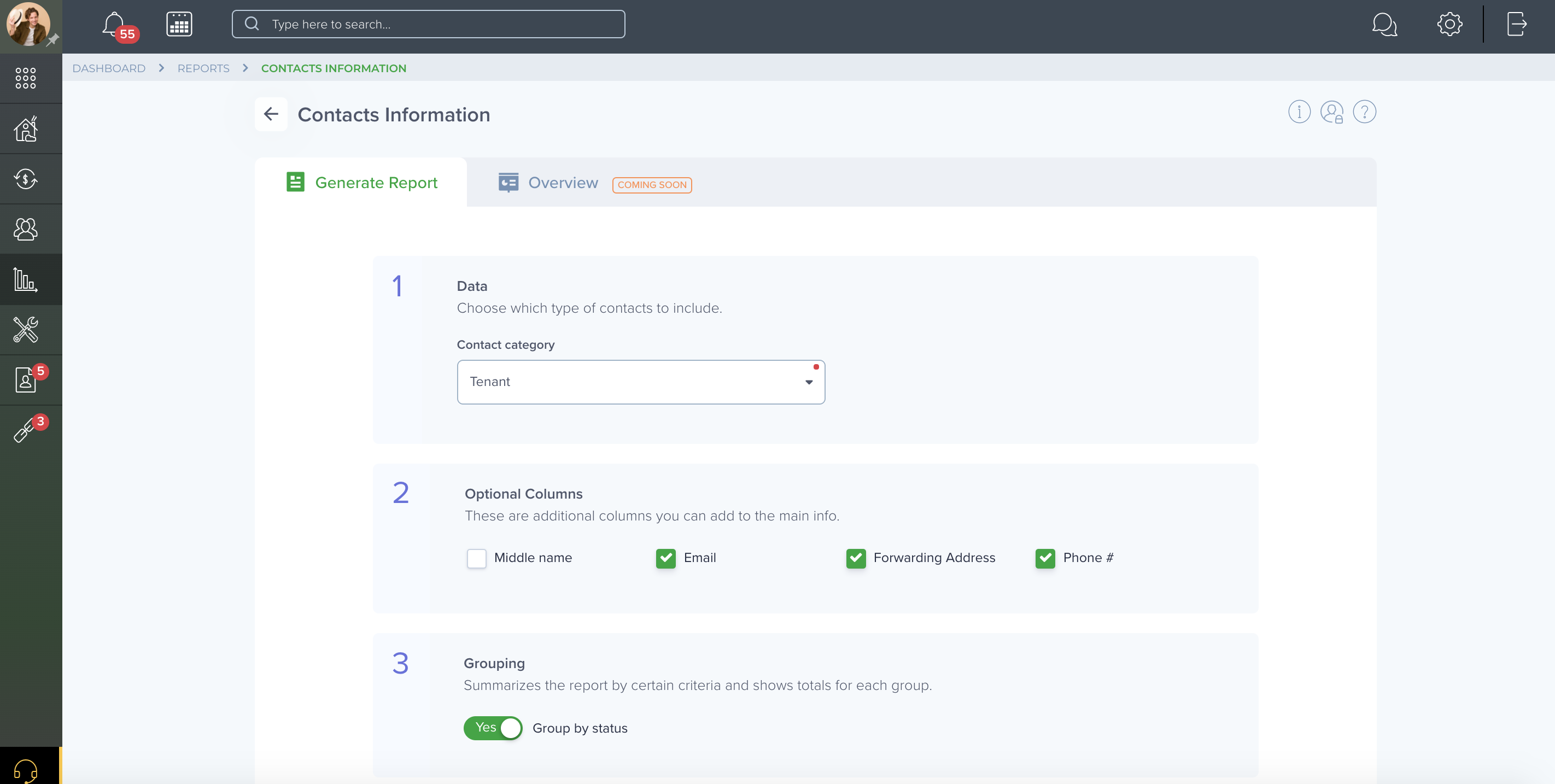Click the Forwarding Address label
This screenshot has width=1555, height=784.
[x=934, y=558]
